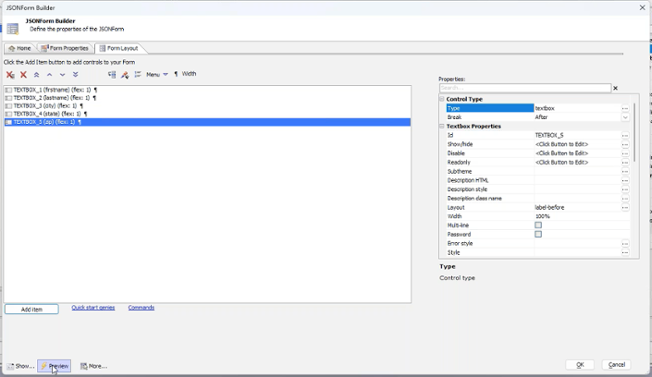Click the Width value 100% cell
The height and width of the screenshot is (377, 652).
coord(582,217)
